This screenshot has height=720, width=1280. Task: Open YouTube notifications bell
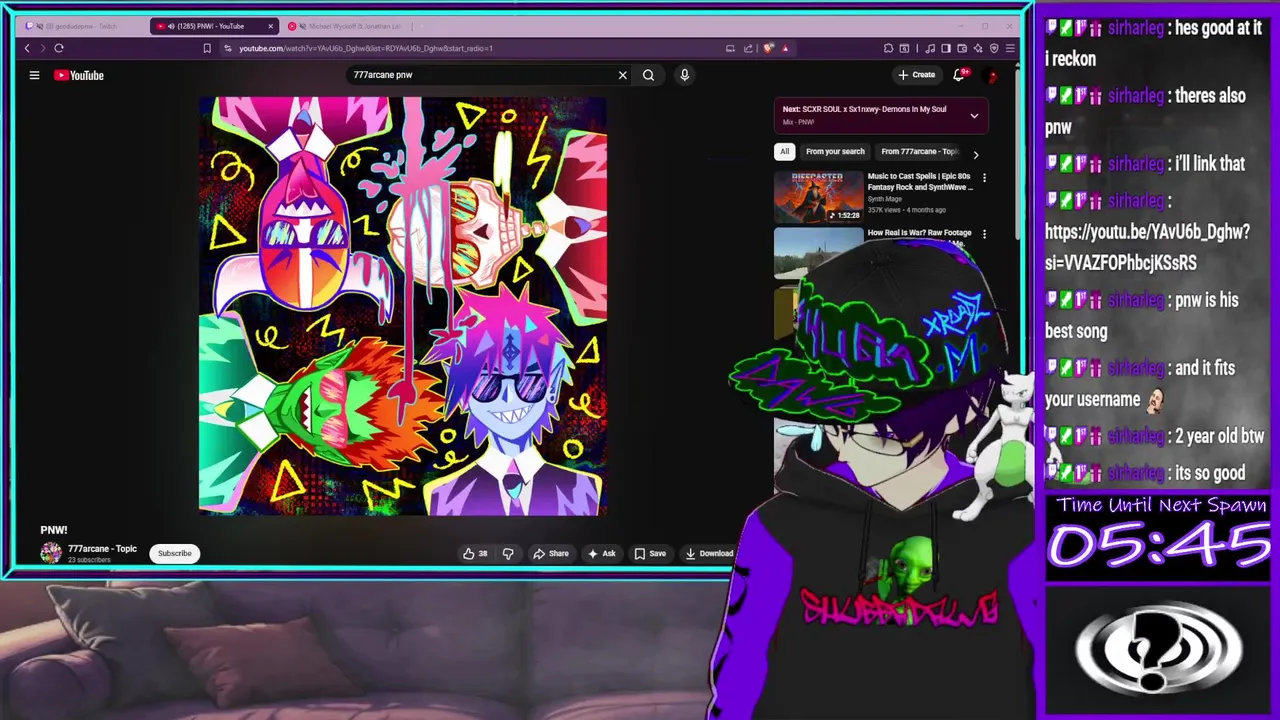(959, 75)
